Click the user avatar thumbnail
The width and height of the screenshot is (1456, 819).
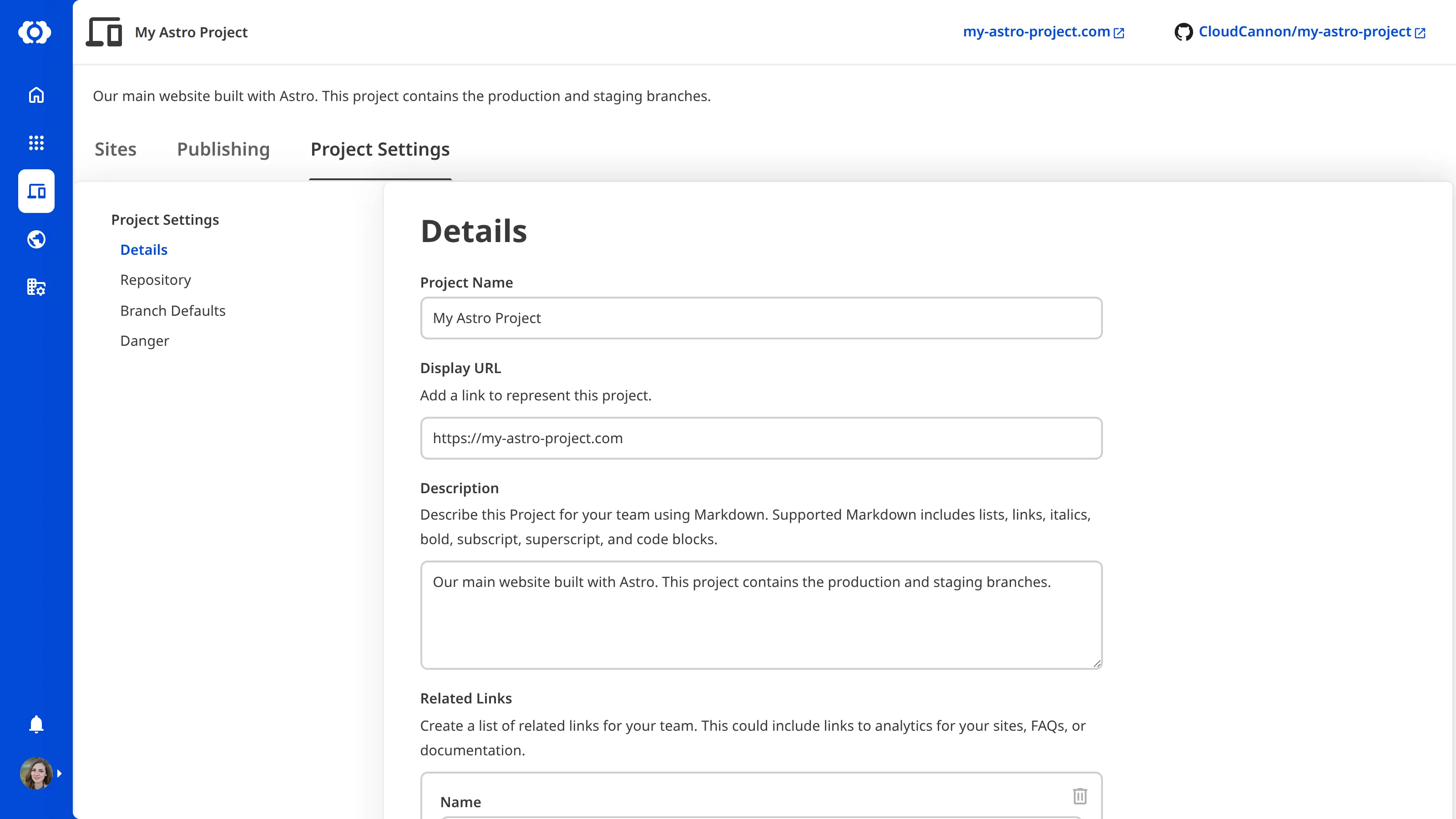point(35,773)
